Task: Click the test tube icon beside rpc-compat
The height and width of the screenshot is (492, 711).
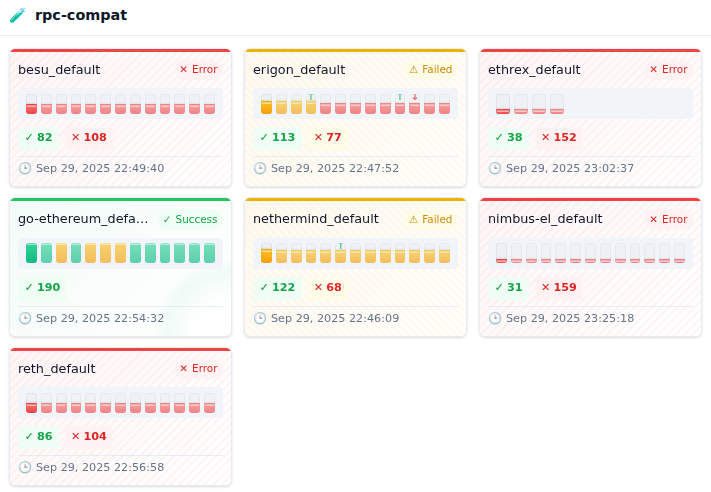Action: tap(17, 16)
